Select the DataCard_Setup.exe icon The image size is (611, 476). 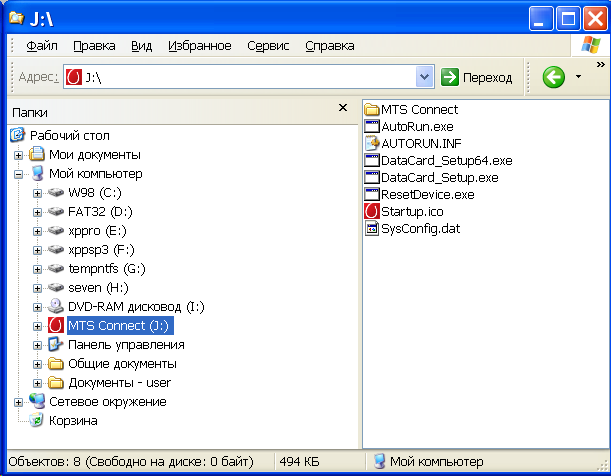tap(372, 177)
